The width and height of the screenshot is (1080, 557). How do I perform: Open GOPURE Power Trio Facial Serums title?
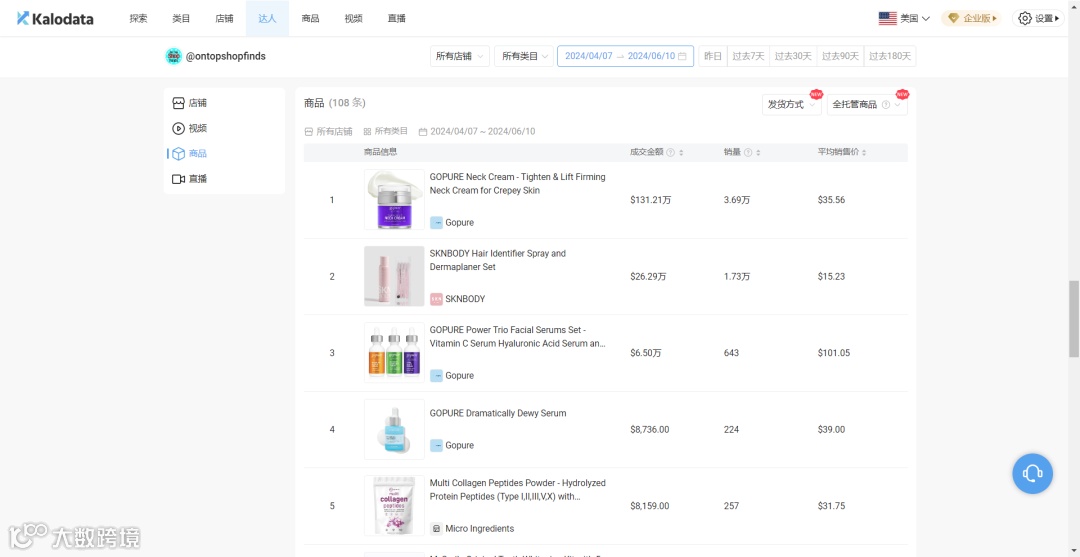pos(517,337)
